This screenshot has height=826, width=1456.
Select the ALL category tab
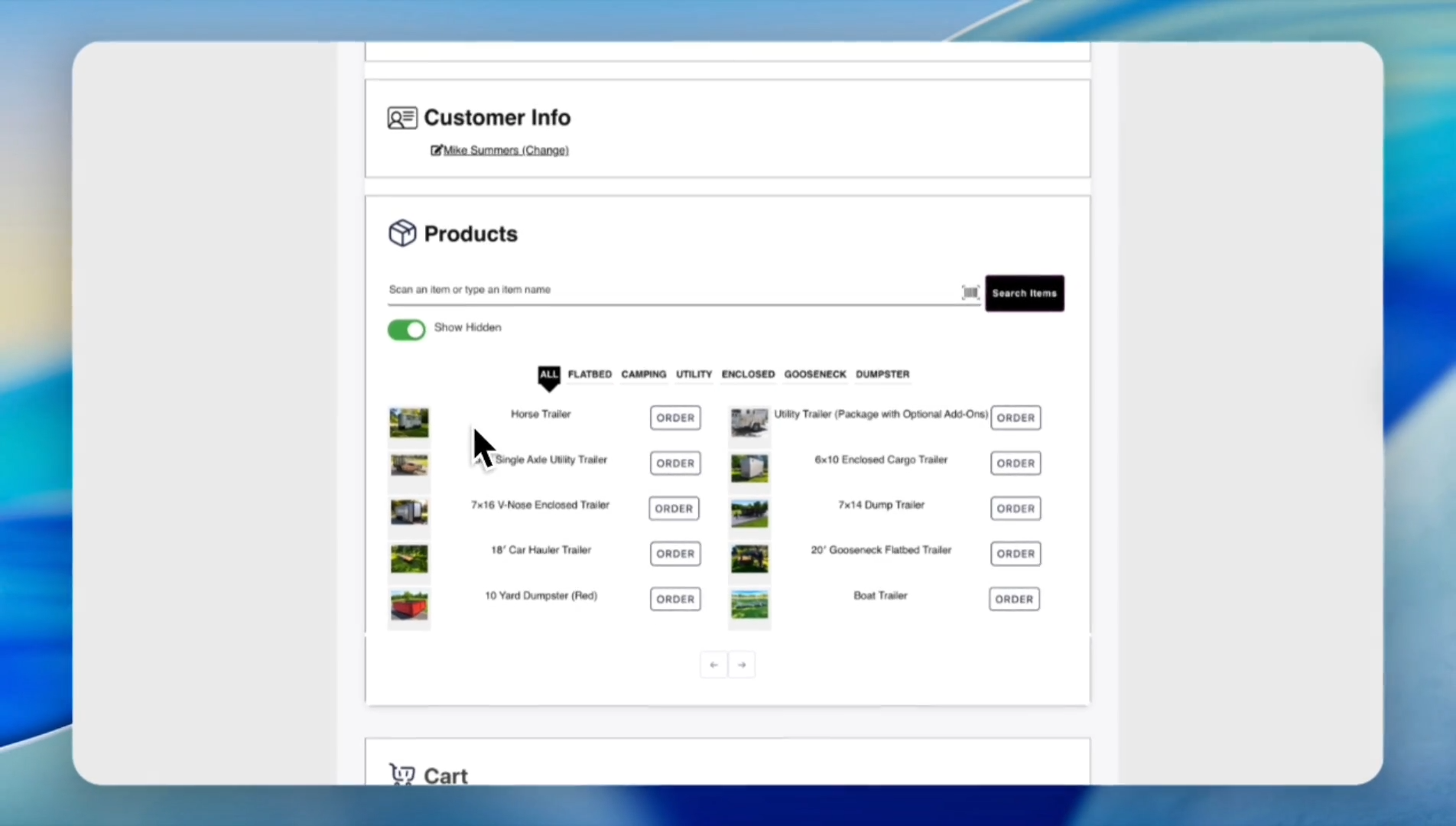pos(548,375)
